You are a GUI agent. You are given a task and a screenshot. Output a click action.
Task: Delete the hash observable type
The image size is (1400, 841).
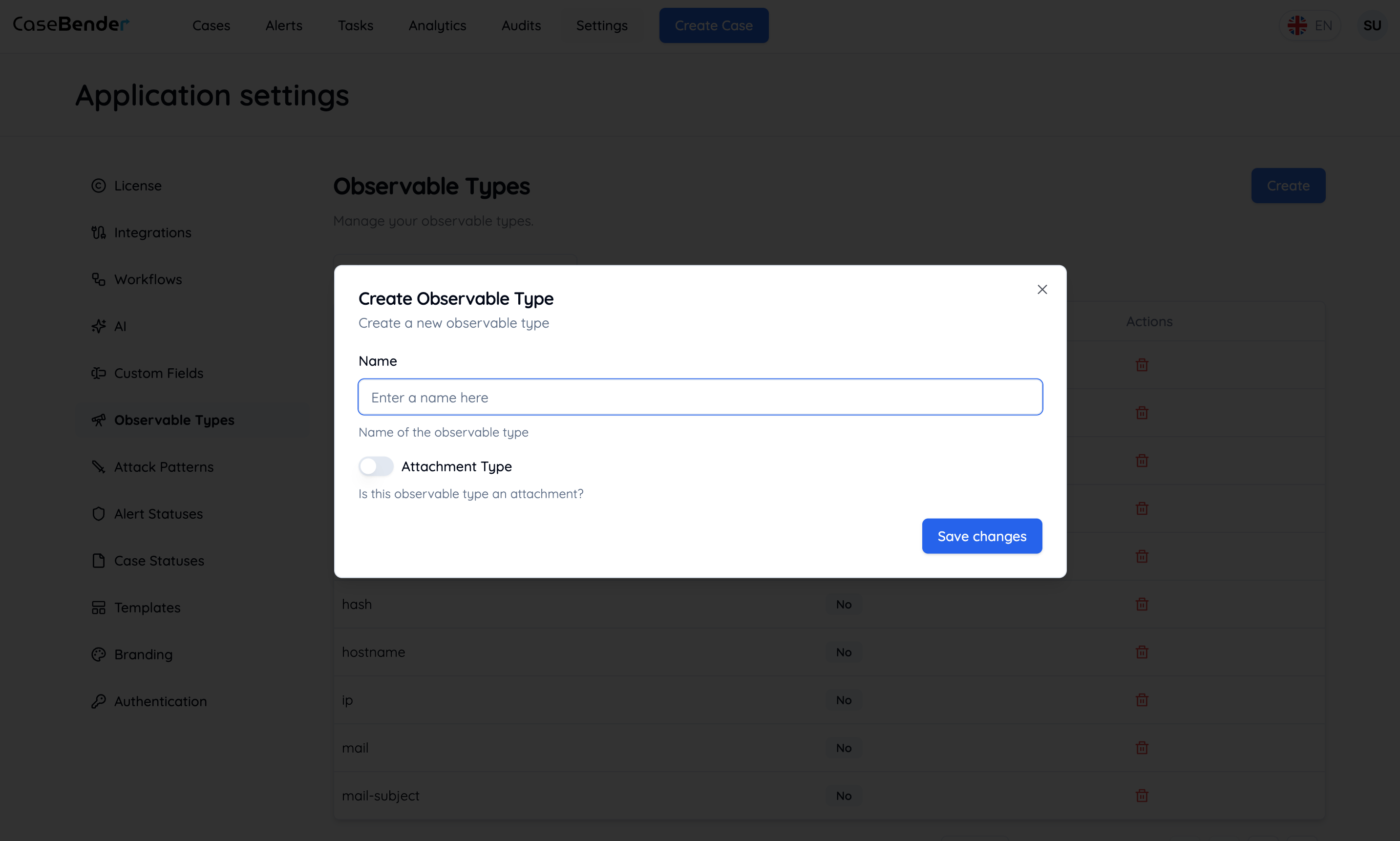pos(1142,604)
